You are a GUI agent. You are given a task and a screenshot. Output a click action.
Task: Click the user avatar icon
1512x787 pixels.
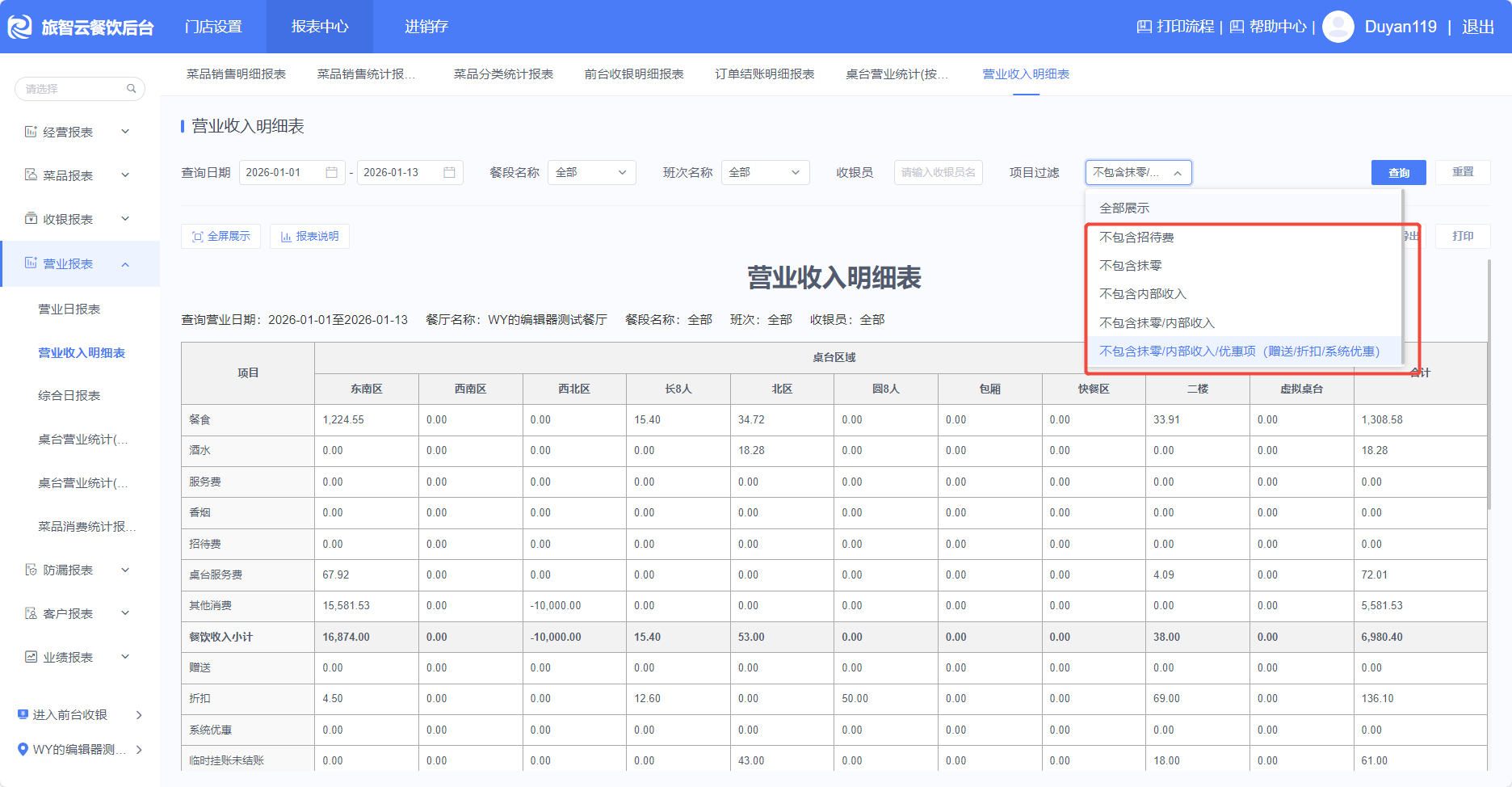point(1338,27)
